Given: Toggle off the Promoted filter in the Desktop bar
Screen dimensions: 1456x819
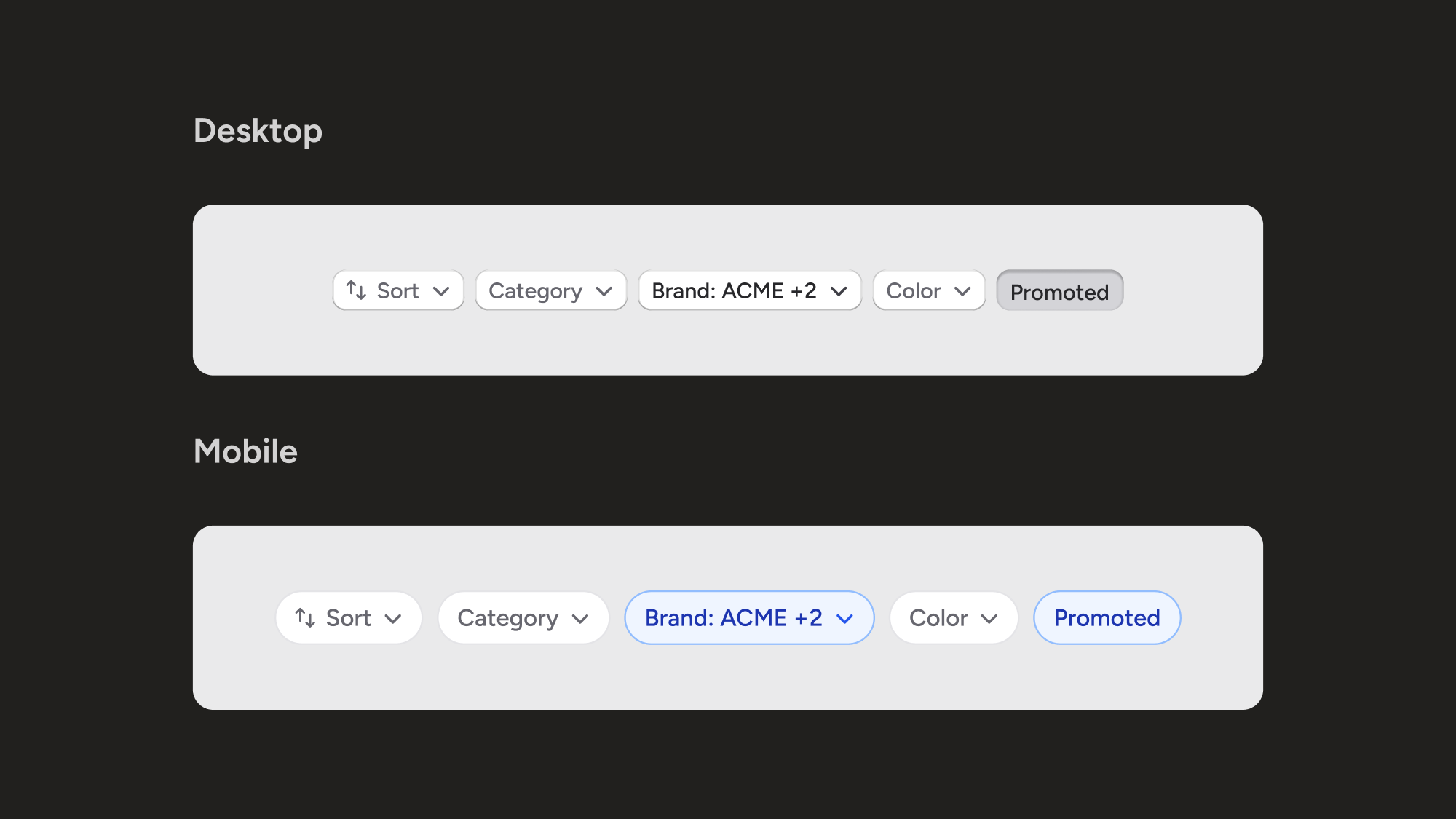Looking at the screenshot, I should point(1059,290).
